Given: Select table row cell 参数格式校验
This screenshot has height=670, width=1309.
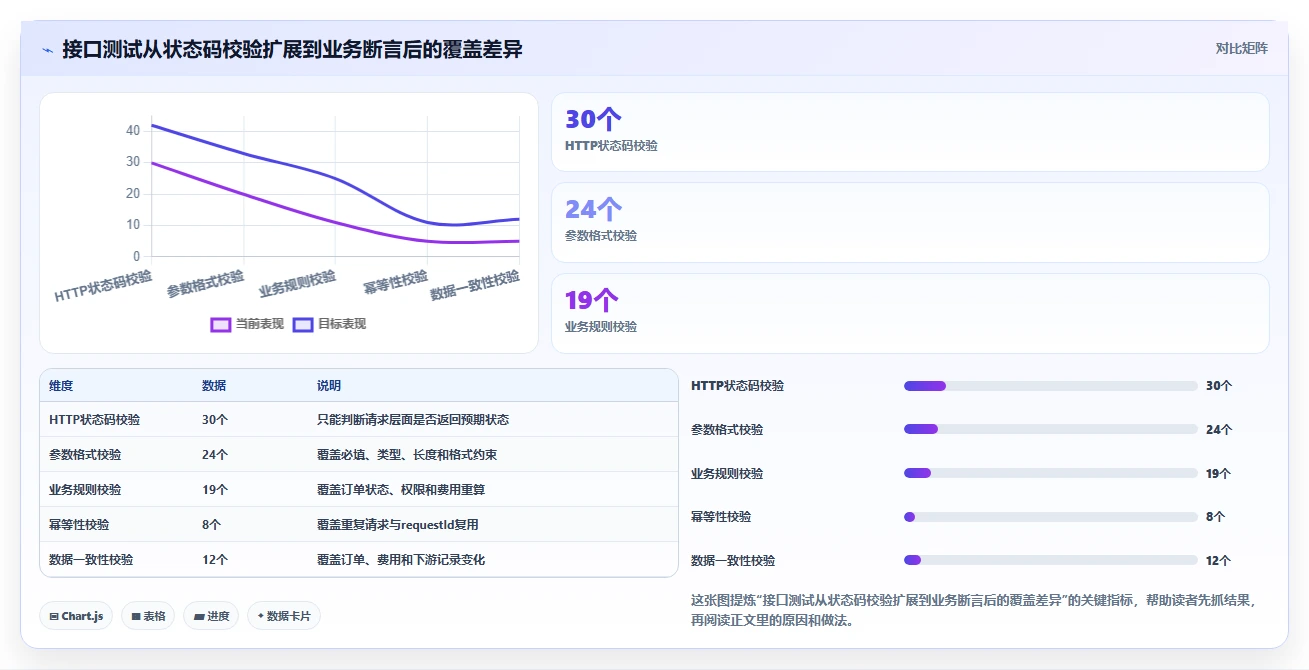Looking at the screenshot, I should point(85,455).
